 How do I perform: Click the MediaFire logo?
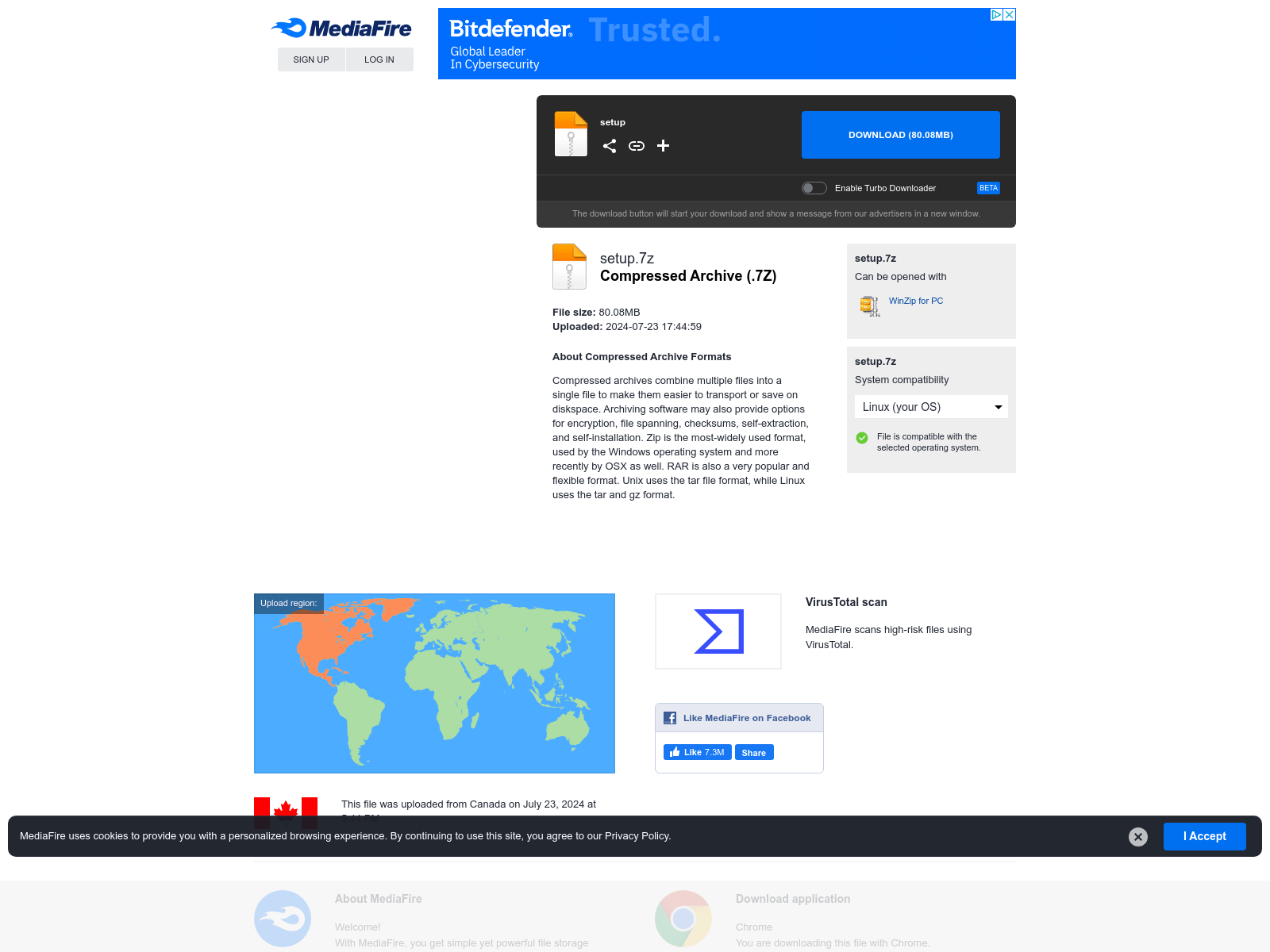341,29
